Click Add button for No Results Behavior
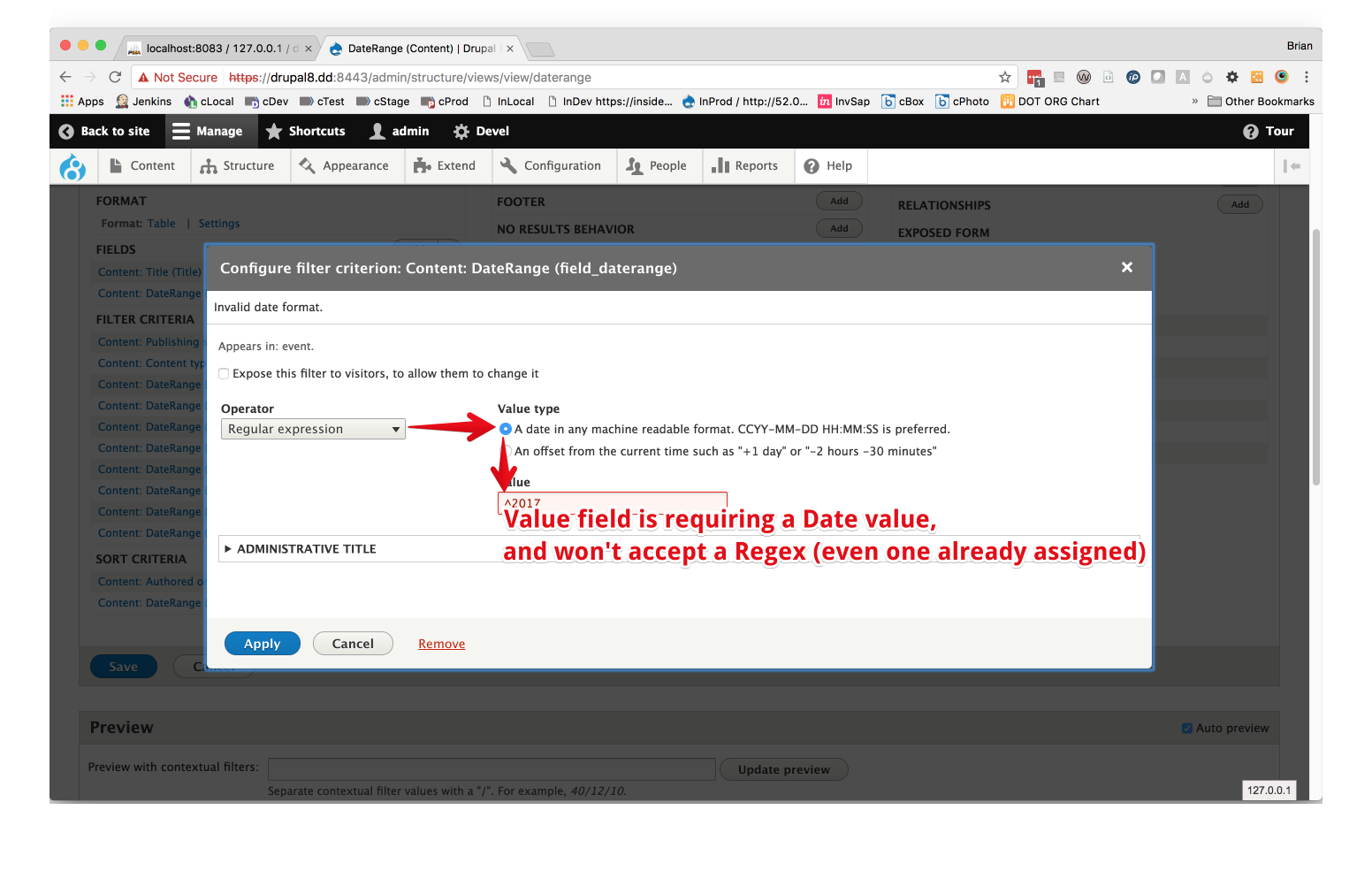1372x871 pixels. click(839, 228)
